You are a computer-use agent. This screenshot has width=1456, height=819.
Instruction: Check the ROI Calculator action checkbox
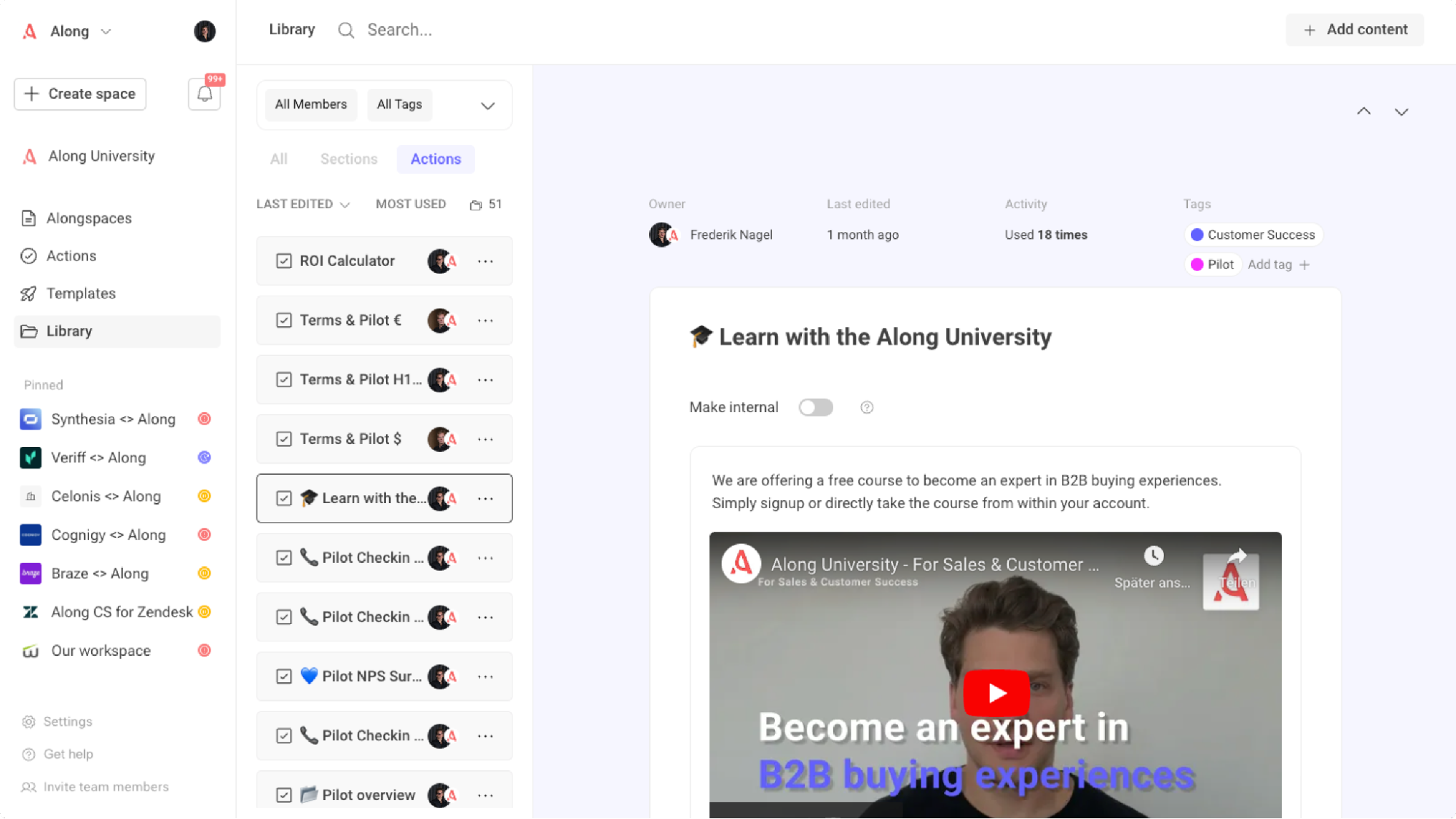click(x=283, y=261)
